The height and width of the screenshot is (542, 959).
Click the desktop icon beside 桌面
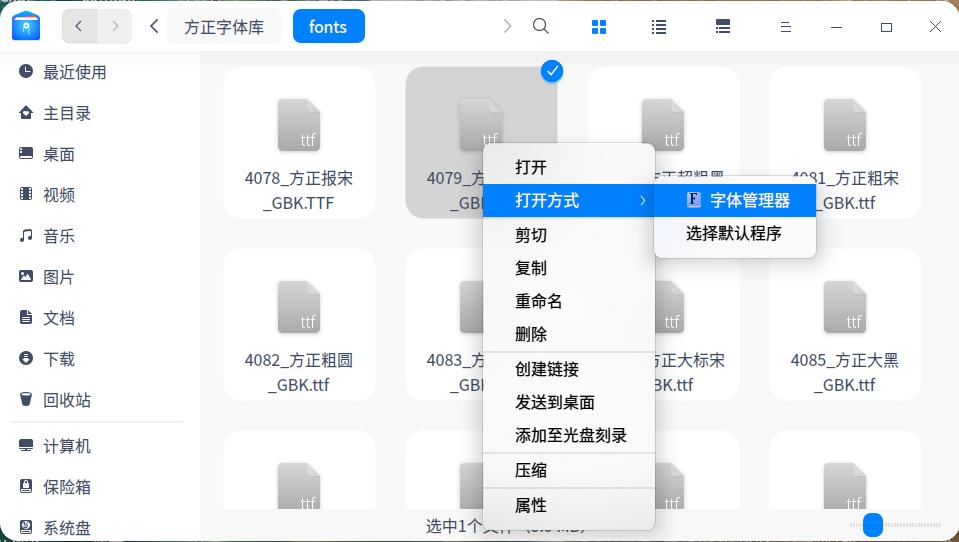(26, 153)
